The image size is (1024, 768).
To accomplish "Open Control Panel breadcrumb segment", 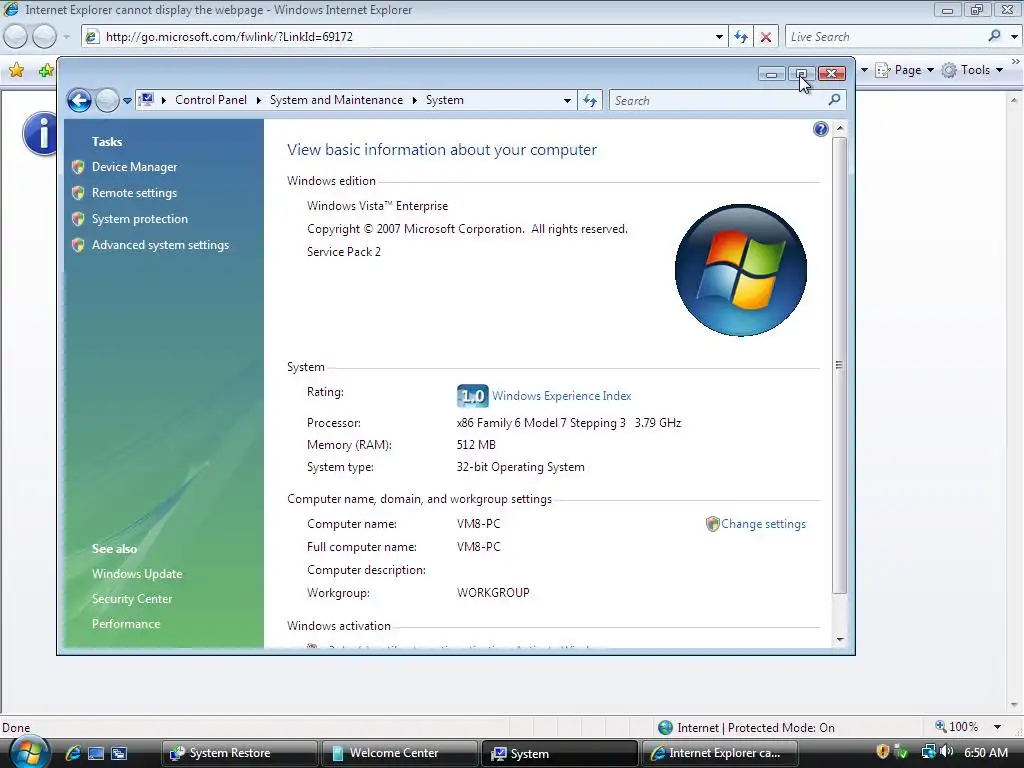I will point(210,100).
